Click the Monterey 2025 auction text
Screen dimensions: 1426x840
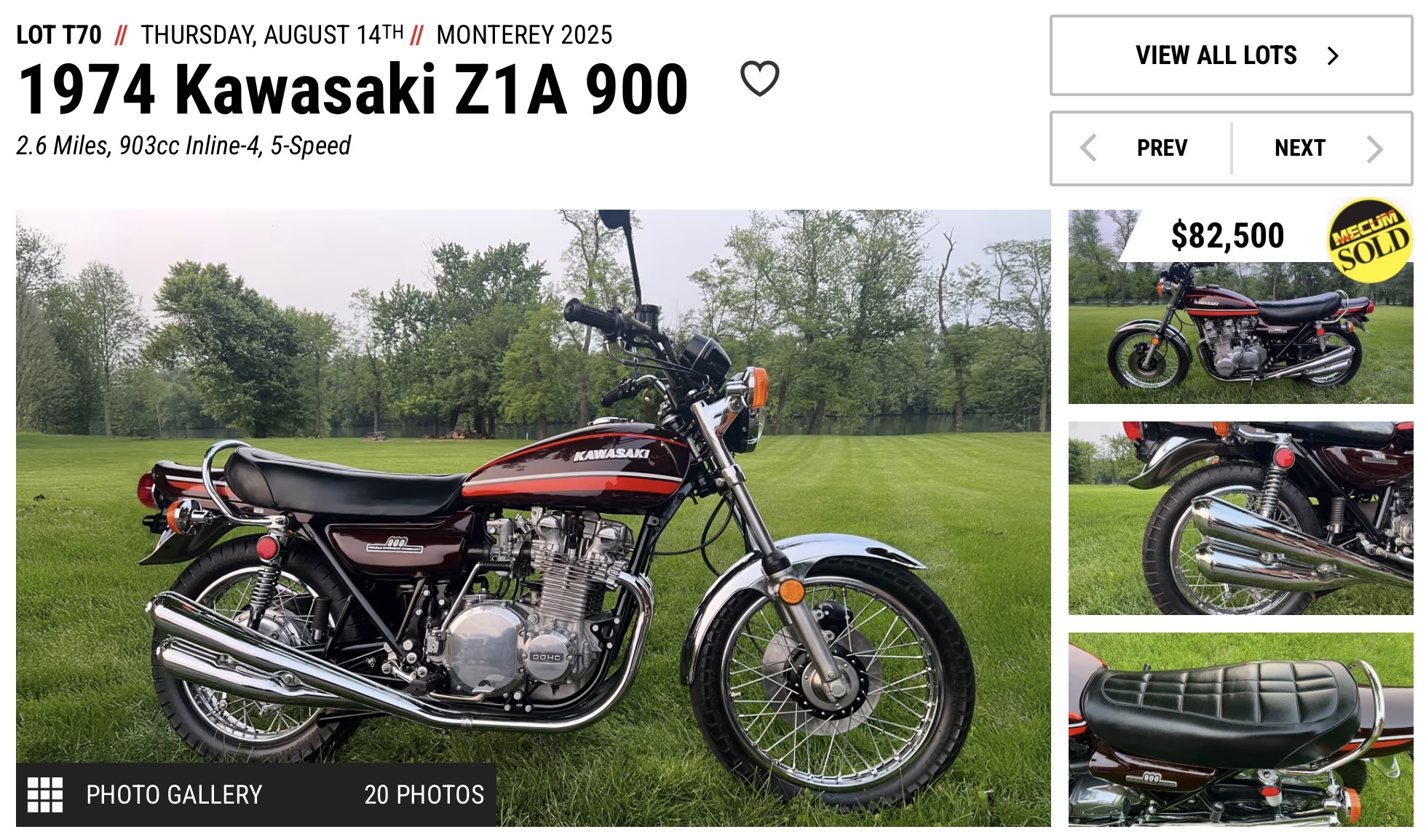[524, 35]
